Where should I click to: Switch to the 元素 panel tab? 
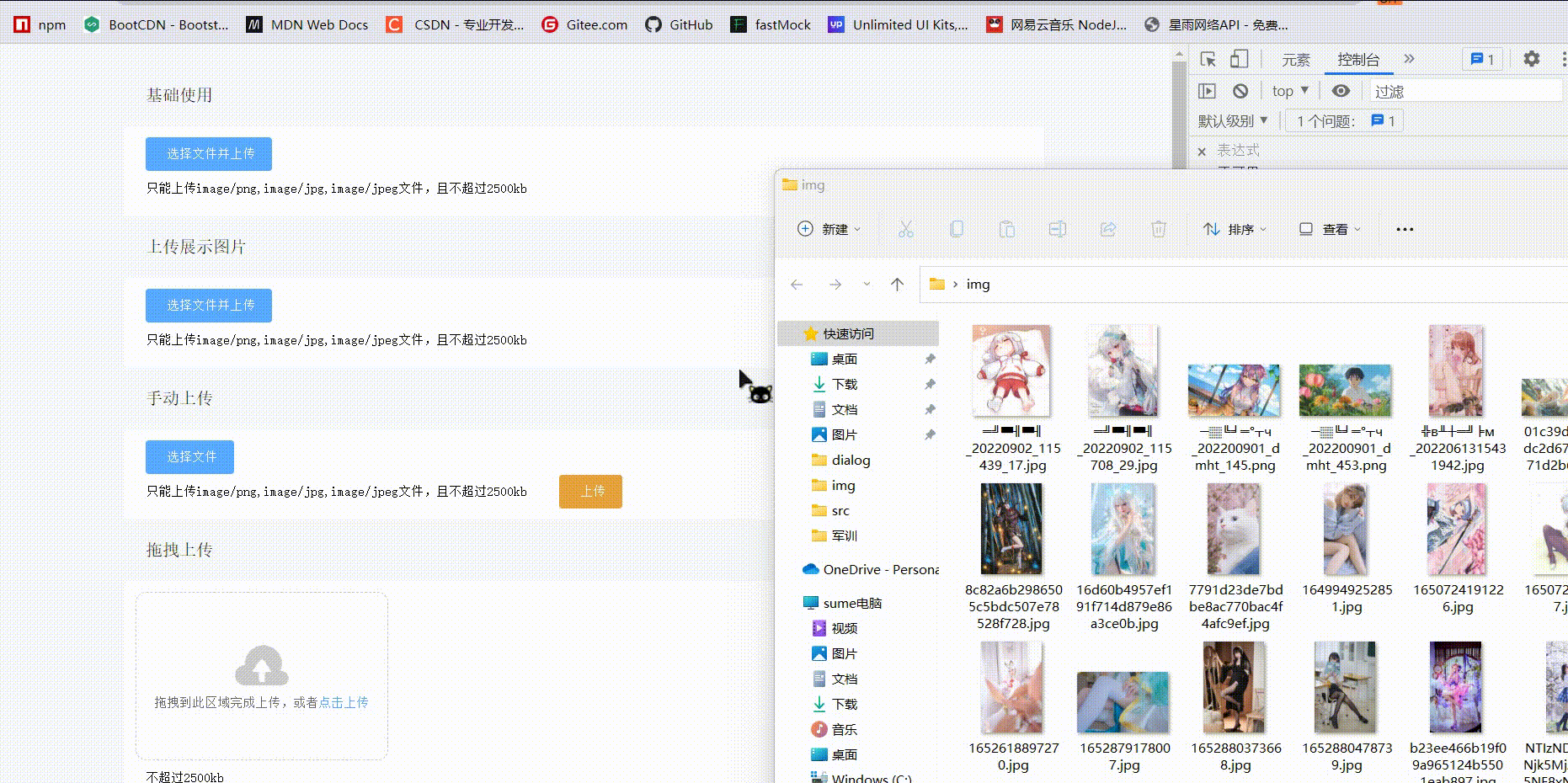click(x=1296, y=59)
